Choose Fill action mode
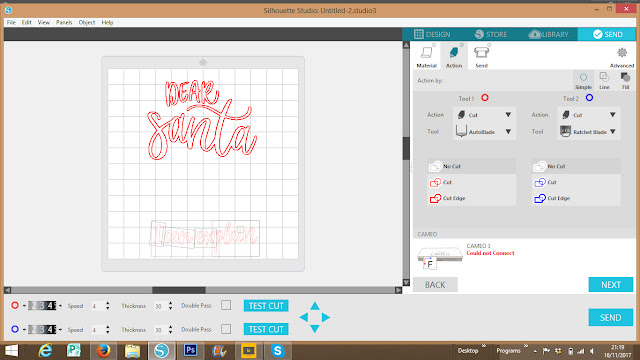 click(625, 81)
